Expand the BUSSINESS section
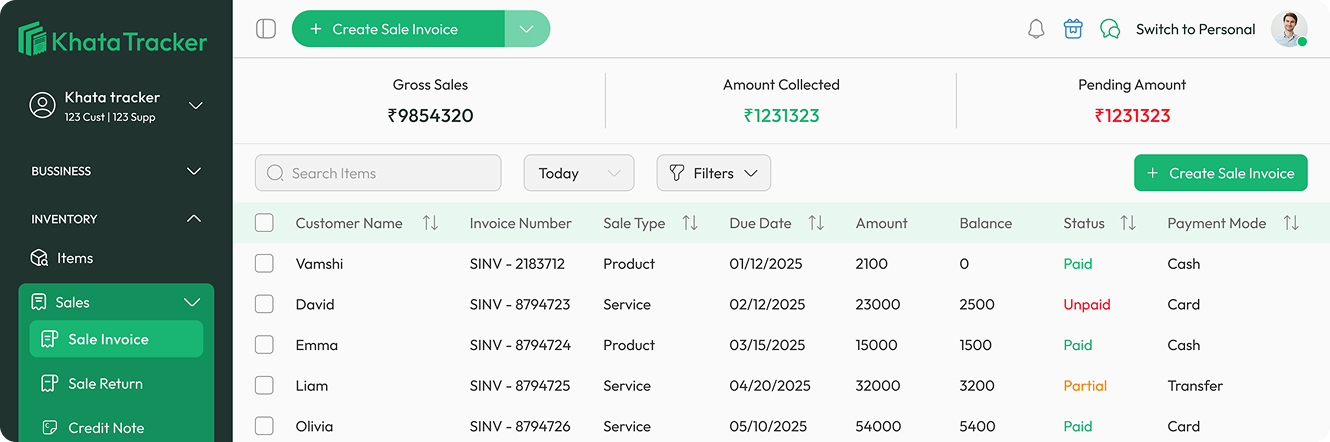The height and width of the screenshot is (442, 1330). point(116,171)
